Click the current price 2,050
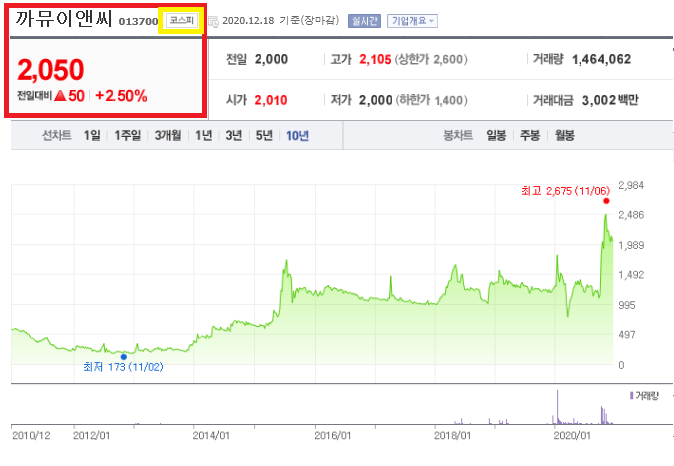 [x=51, y=70]
